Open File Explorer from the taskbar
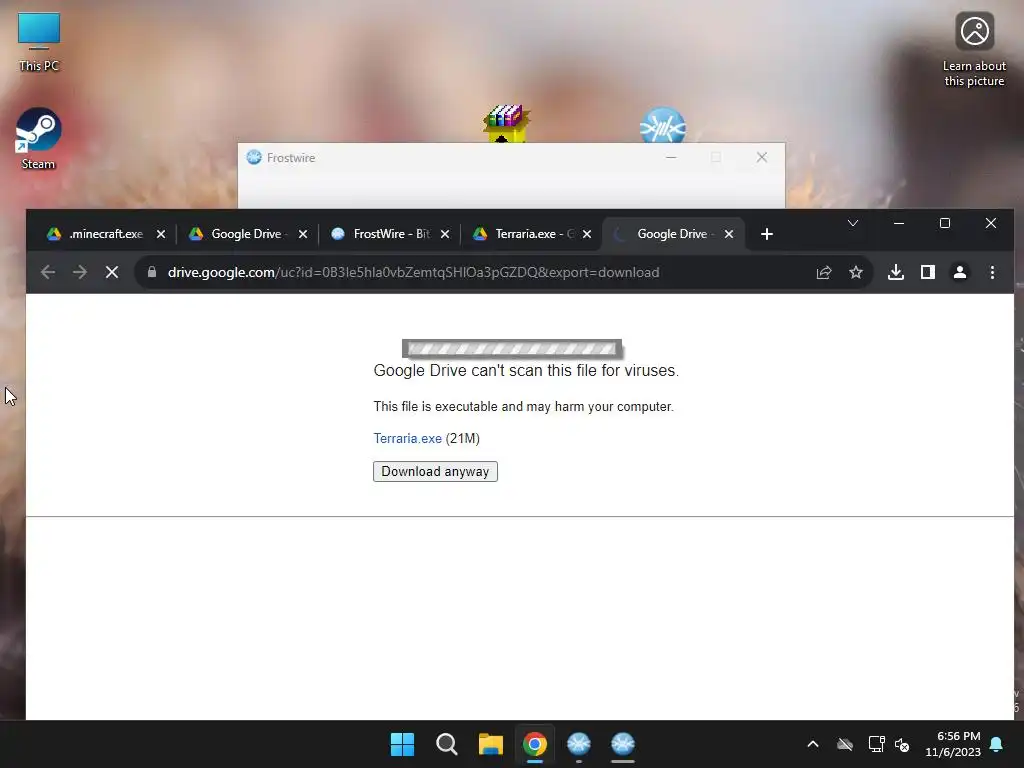Image resolution: width=1024 pixels, height=768 pixels. click(x=490, y=744)
